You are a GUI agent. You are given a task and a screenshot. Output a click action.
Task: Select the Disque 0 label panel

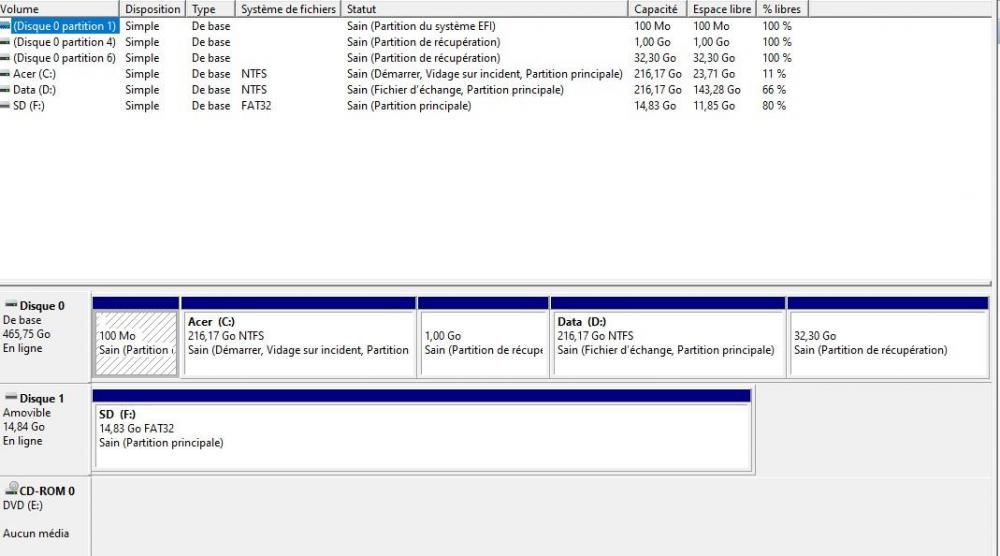[45, 337]
